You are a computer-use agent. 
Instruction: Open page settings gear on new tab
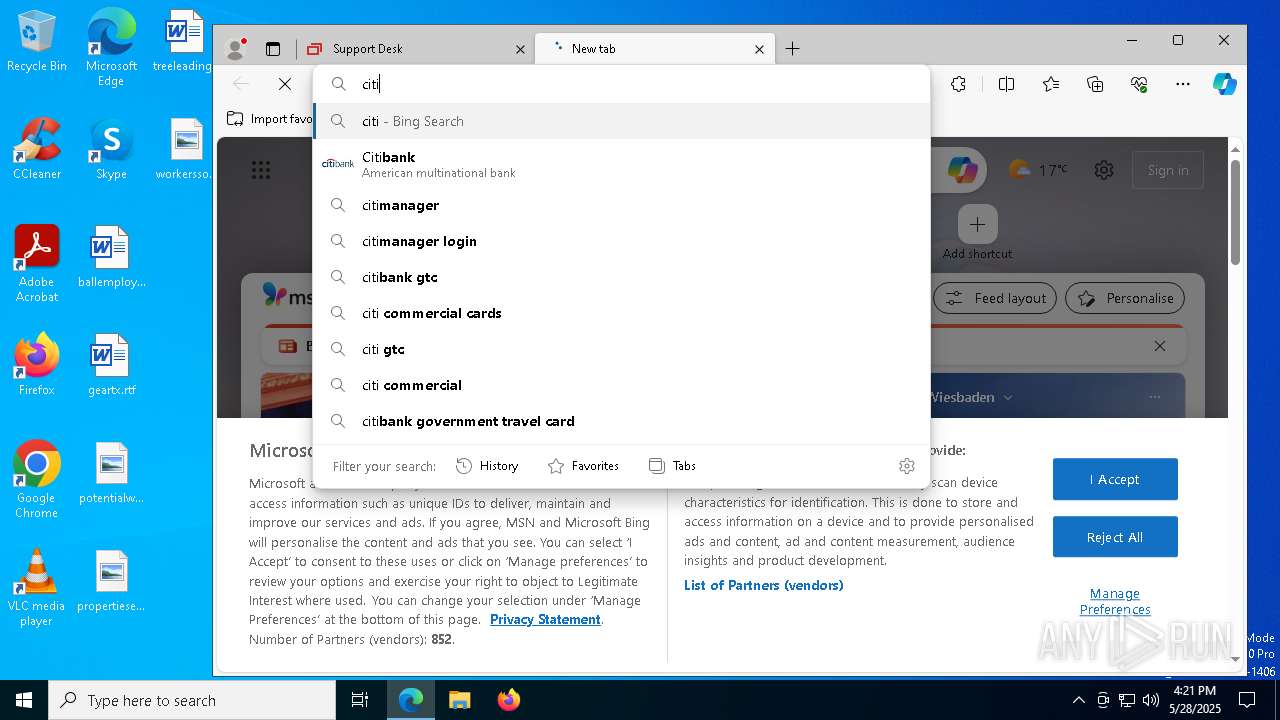pyautogui.click(x=1104, y=170)
